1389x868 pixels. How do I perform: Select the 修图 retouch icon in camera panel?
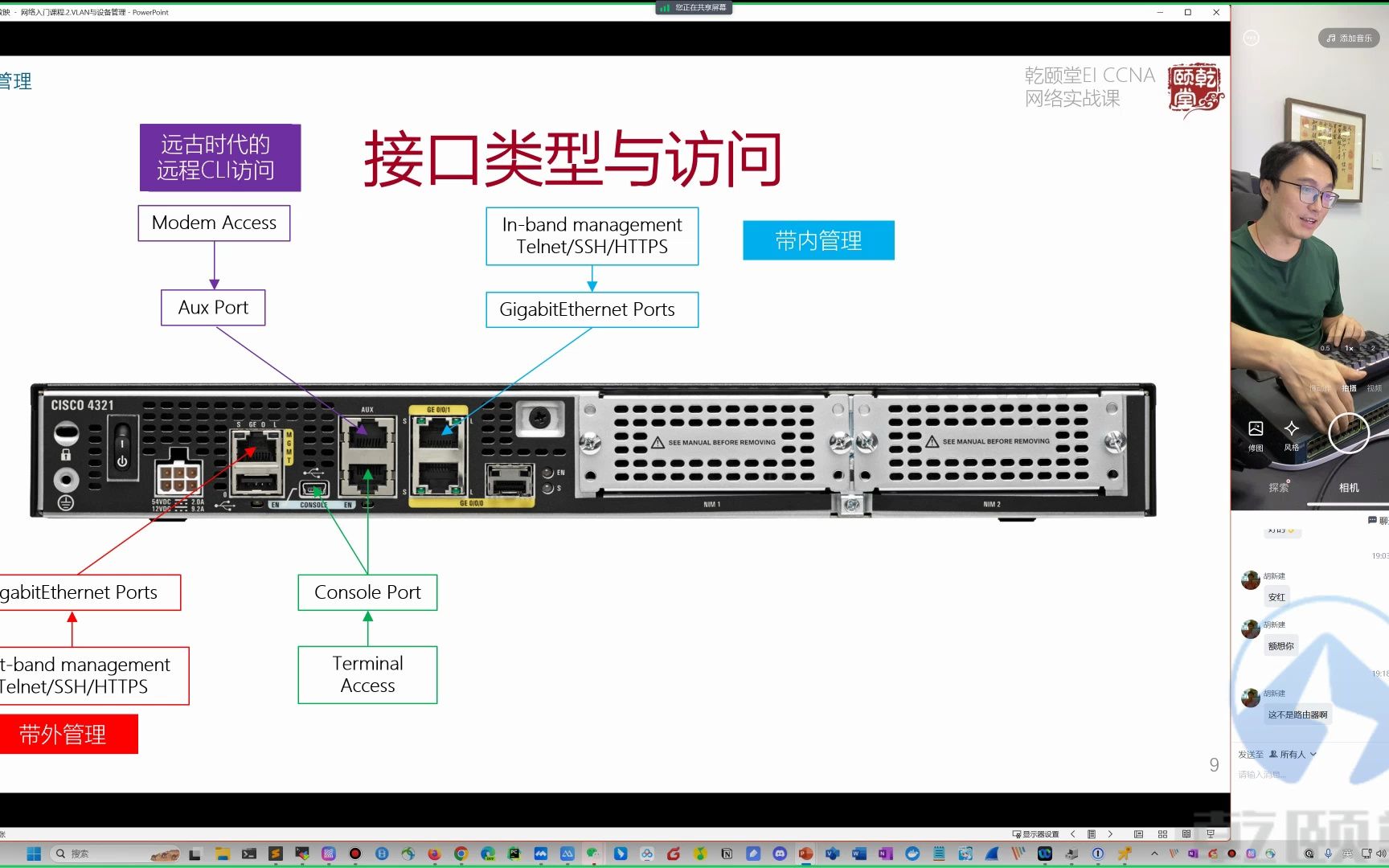click(1256, 429)
